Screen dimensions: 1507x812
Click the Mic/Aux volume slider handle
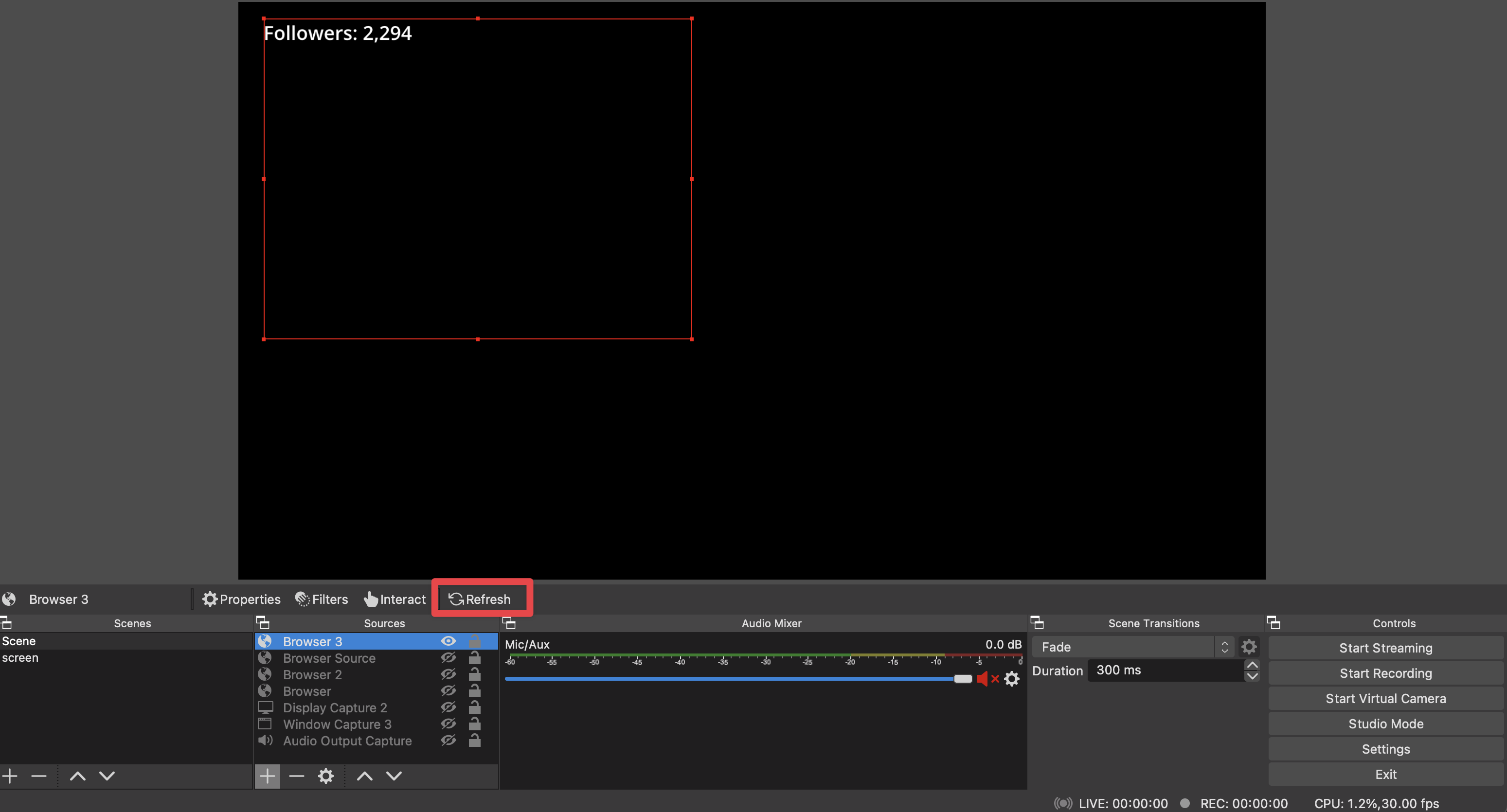click(962, 679)
